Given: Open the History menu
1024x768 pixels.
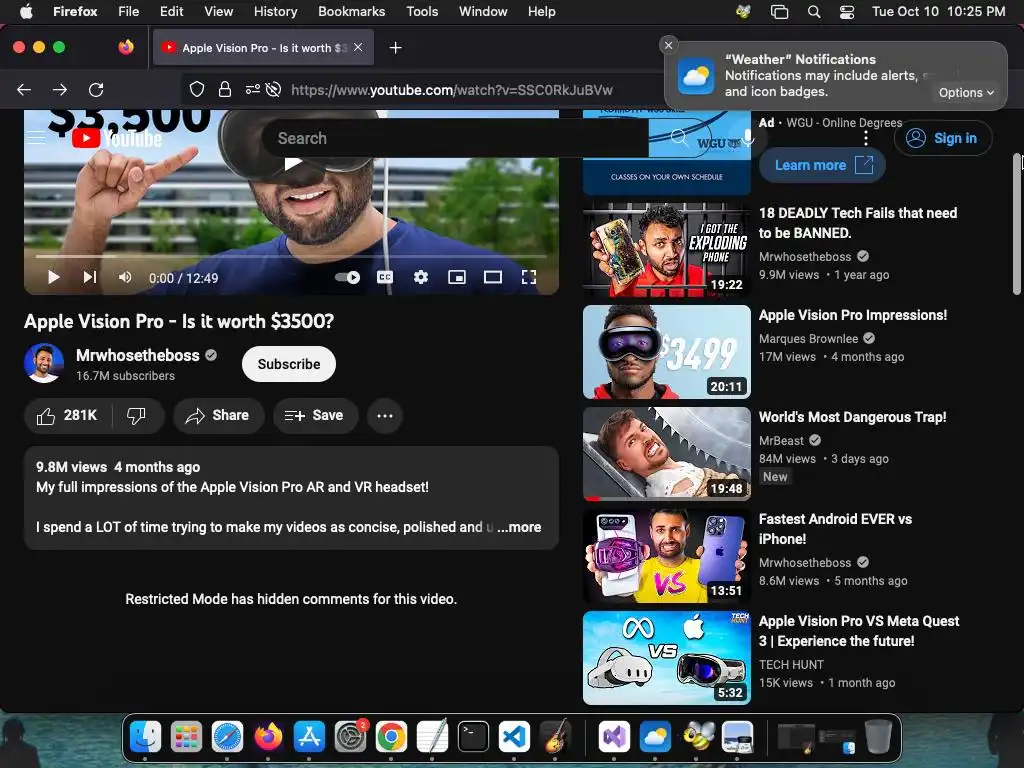Looking at the screenshot, I should coord(275,11).
